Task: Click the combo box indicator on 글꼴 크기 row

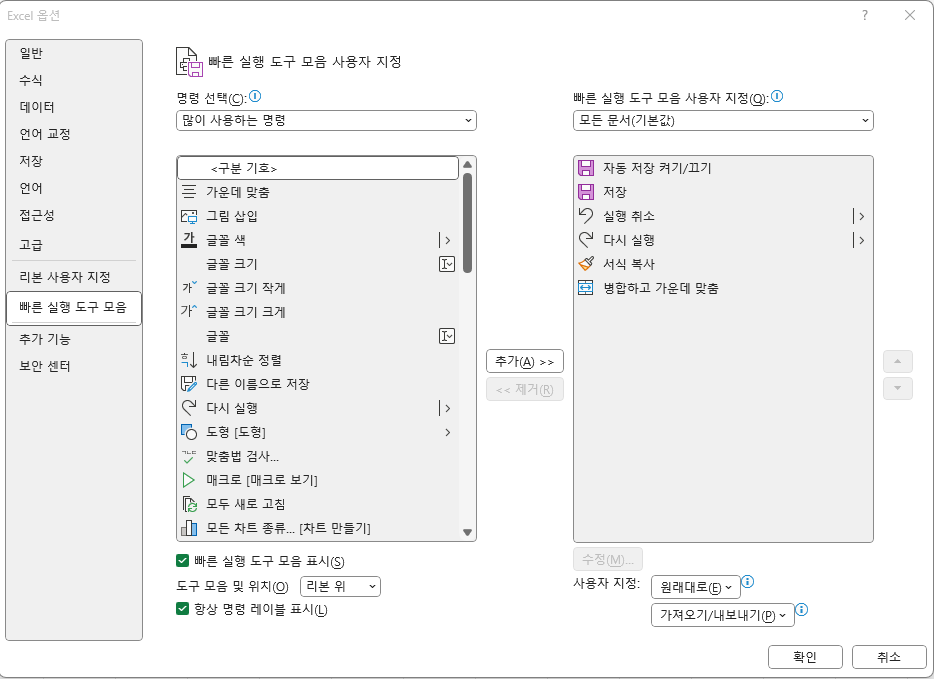Action: [x=447, y=264]
